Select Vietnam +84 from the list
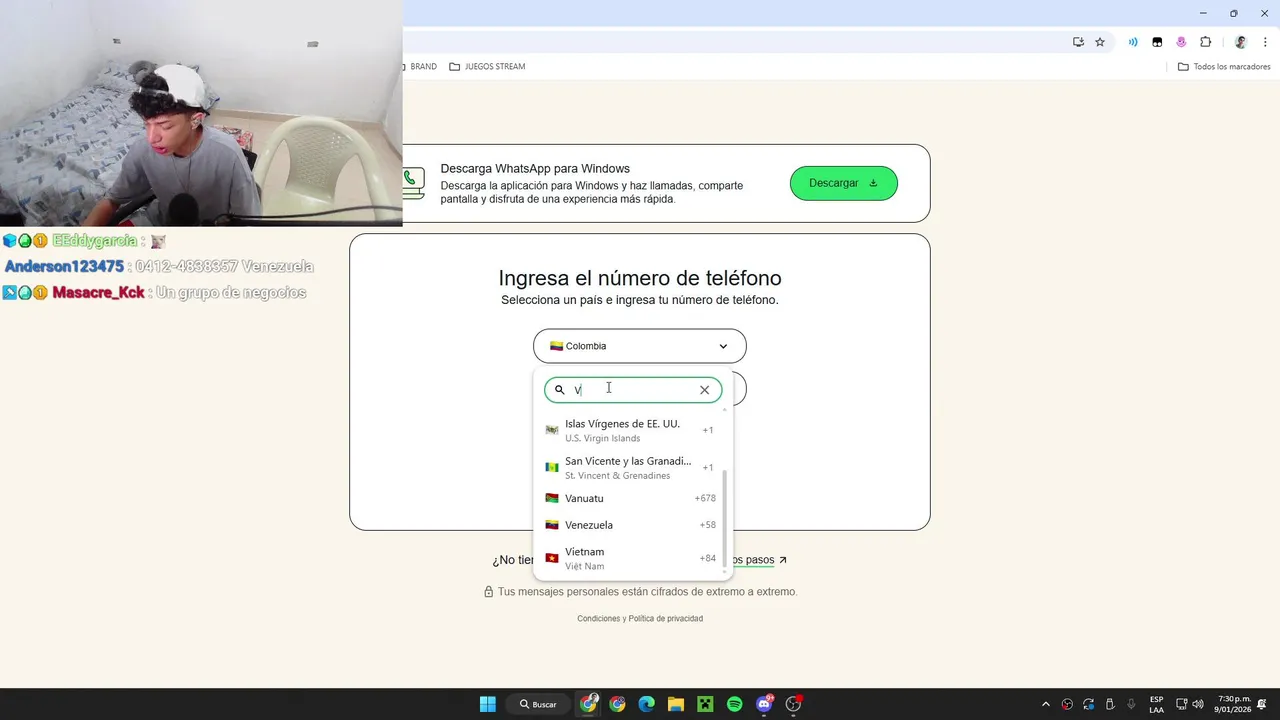Image resolution: width=1280 pixels, height=720 pixels. 632,558
